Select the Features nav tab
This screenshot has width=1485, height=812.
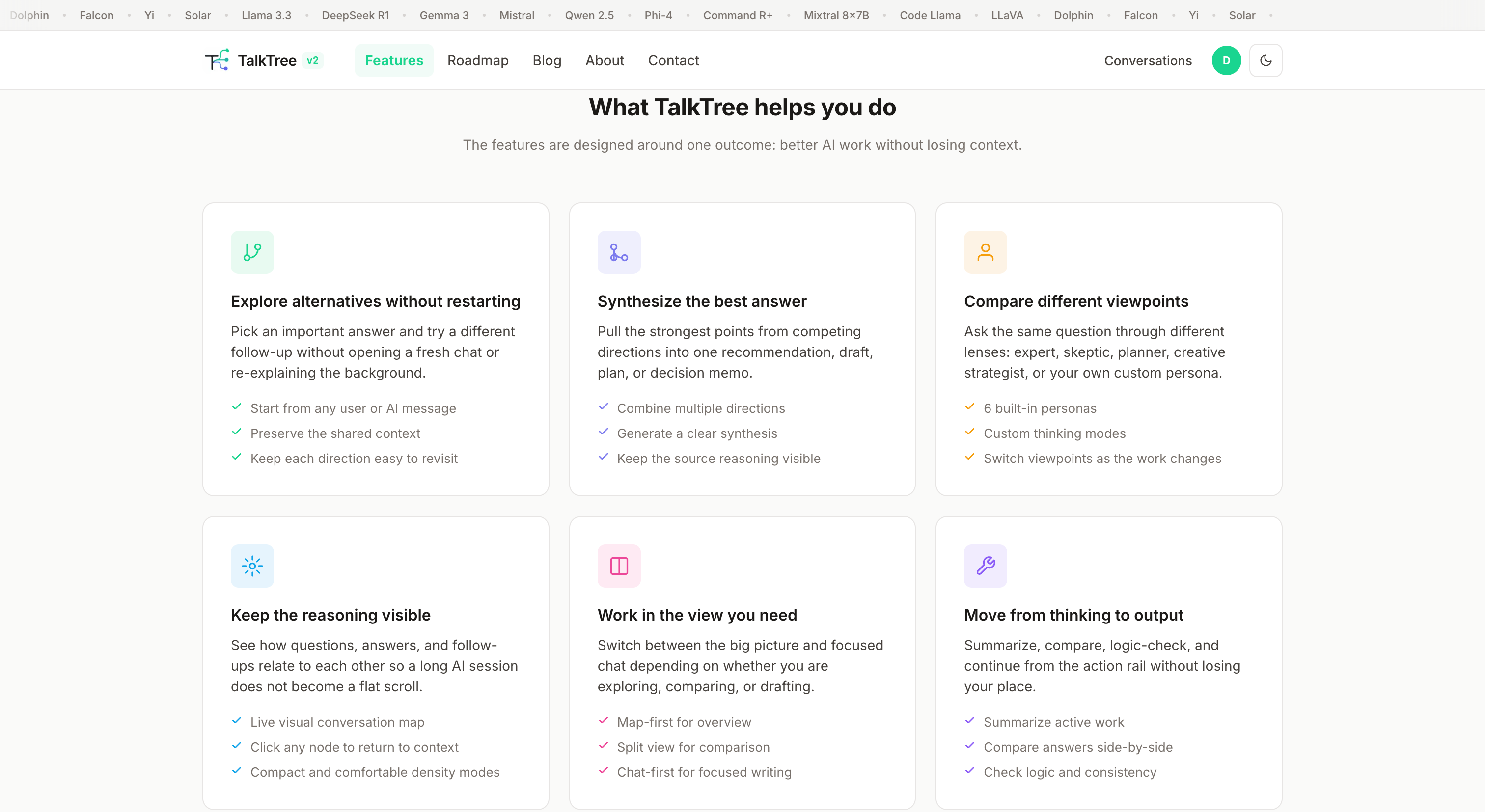pyautogui.click(x=394, y=60)
